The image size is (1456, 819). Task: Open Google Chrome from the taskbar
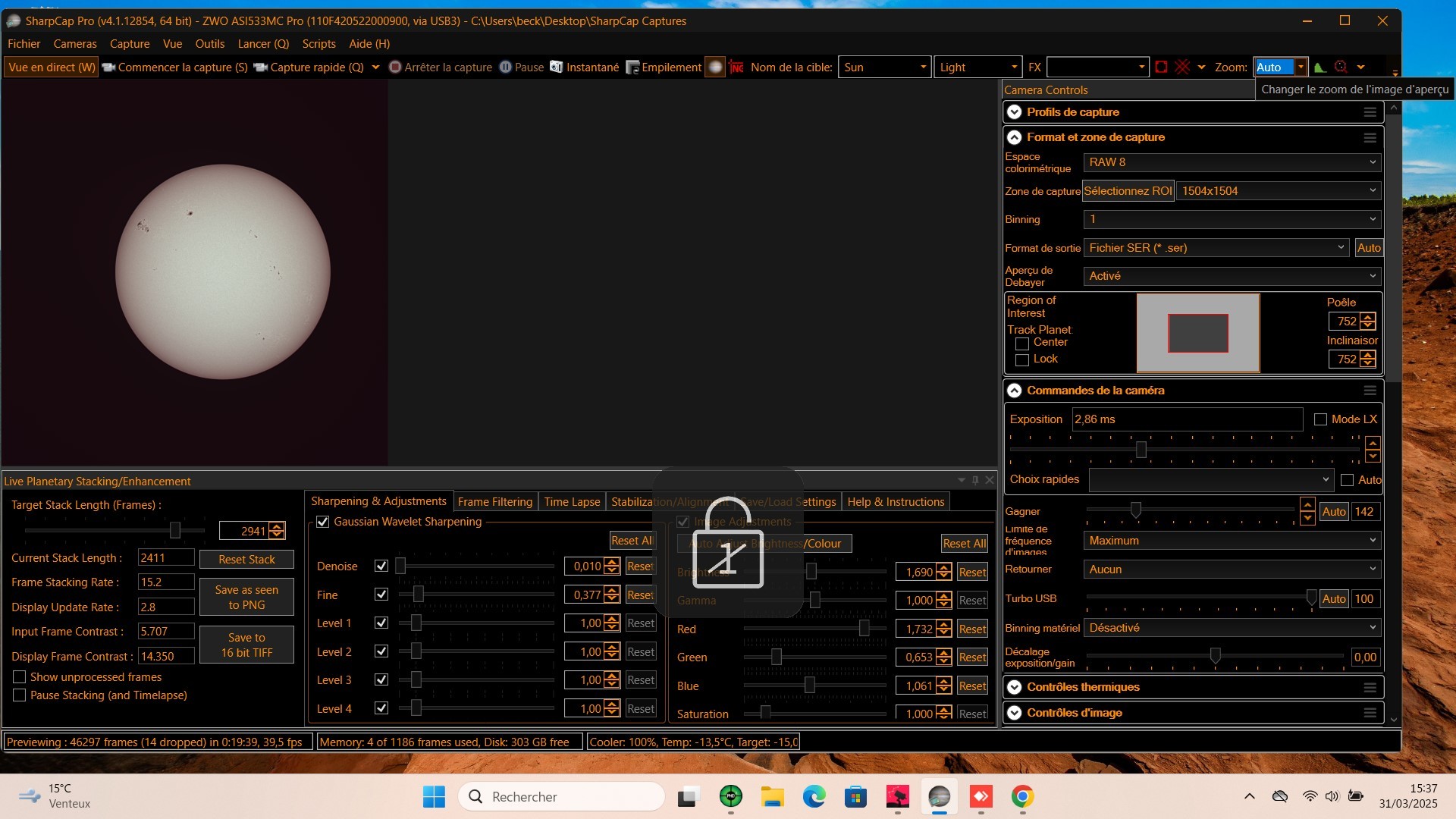click(1022, 797)
